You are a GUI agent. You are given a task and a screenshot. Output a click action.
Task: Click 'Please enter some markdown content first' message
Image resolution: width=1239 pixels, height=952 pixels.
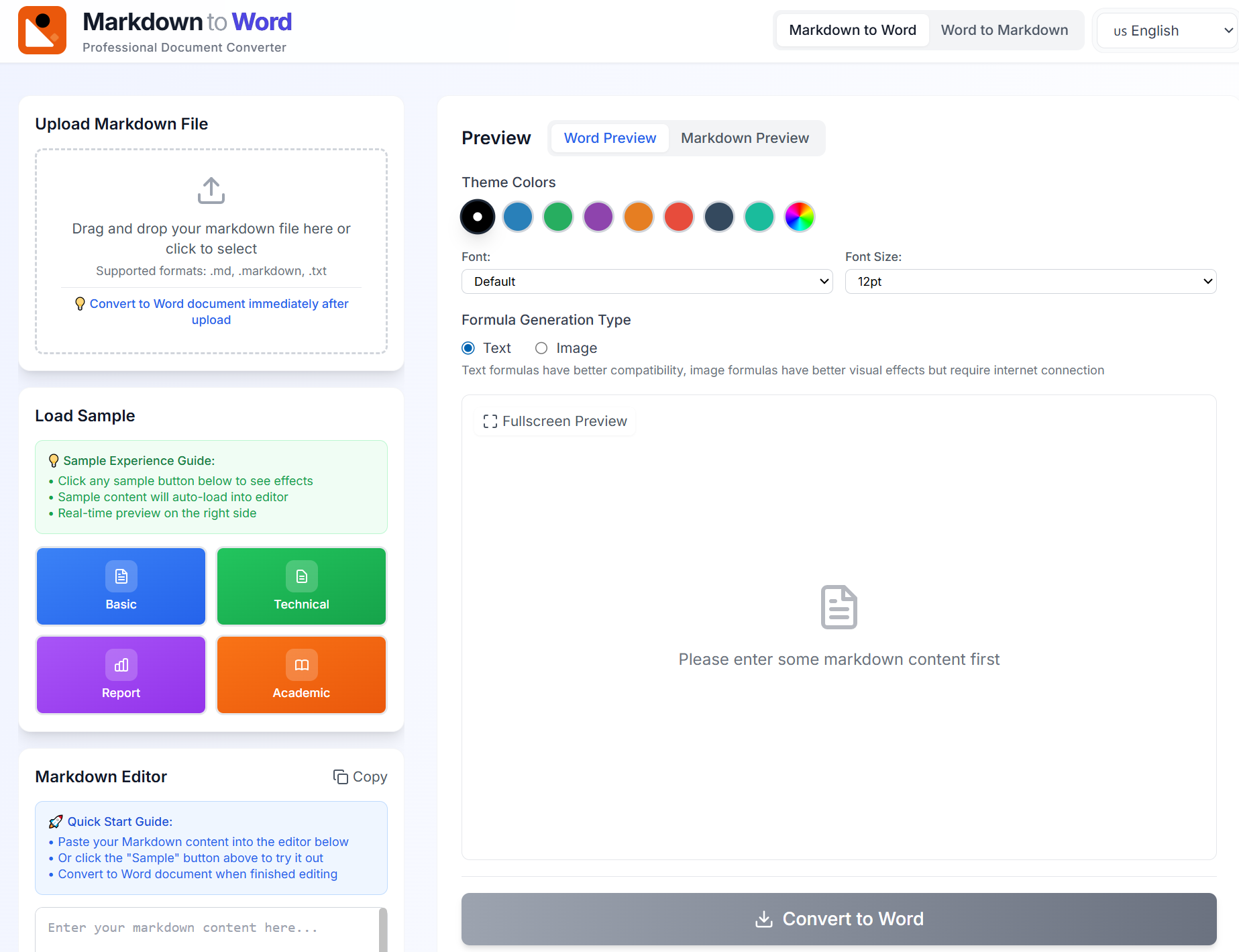[839, 659]
